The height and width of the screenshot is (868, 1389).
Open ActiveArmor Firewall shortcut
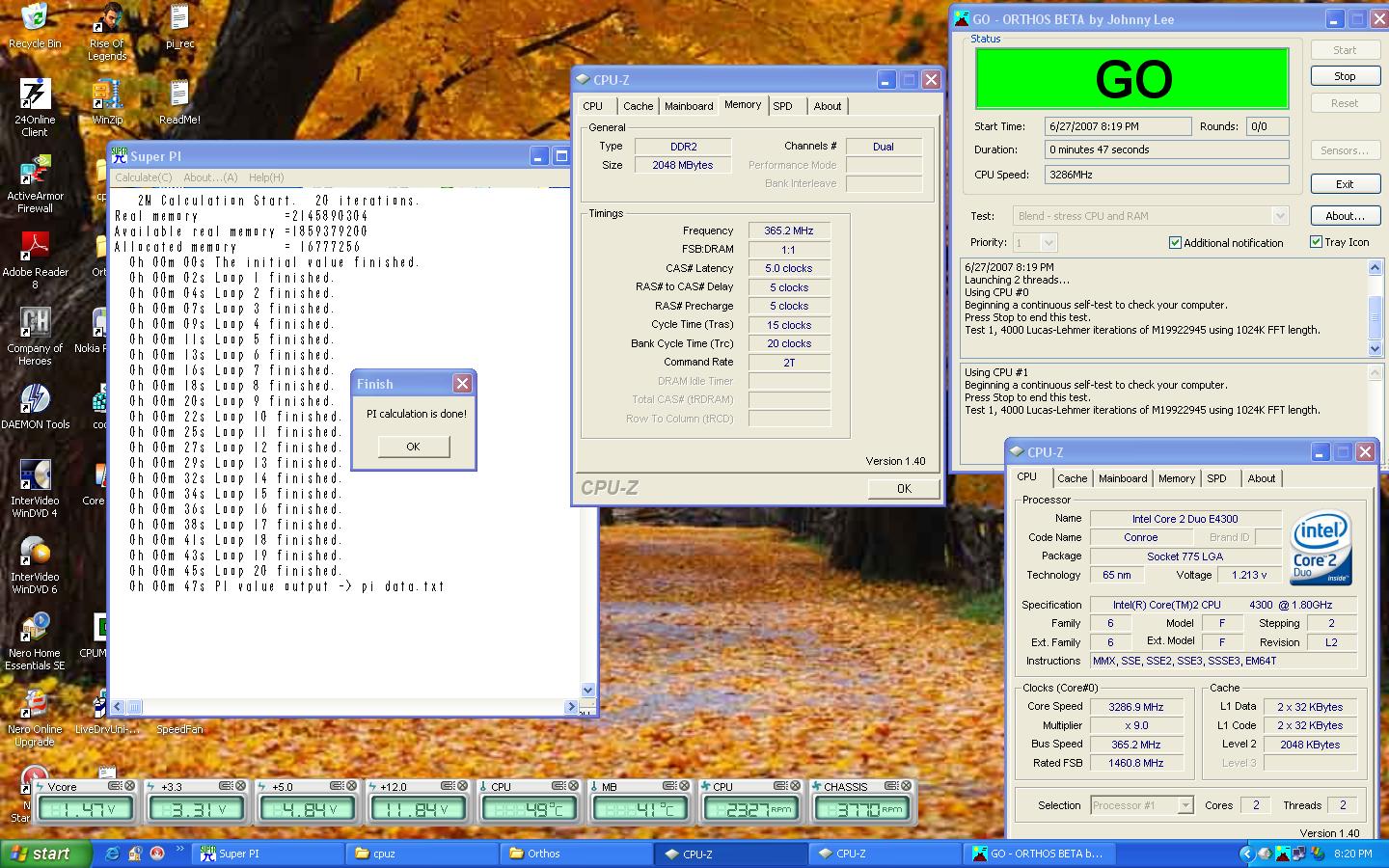pos(35,183)
